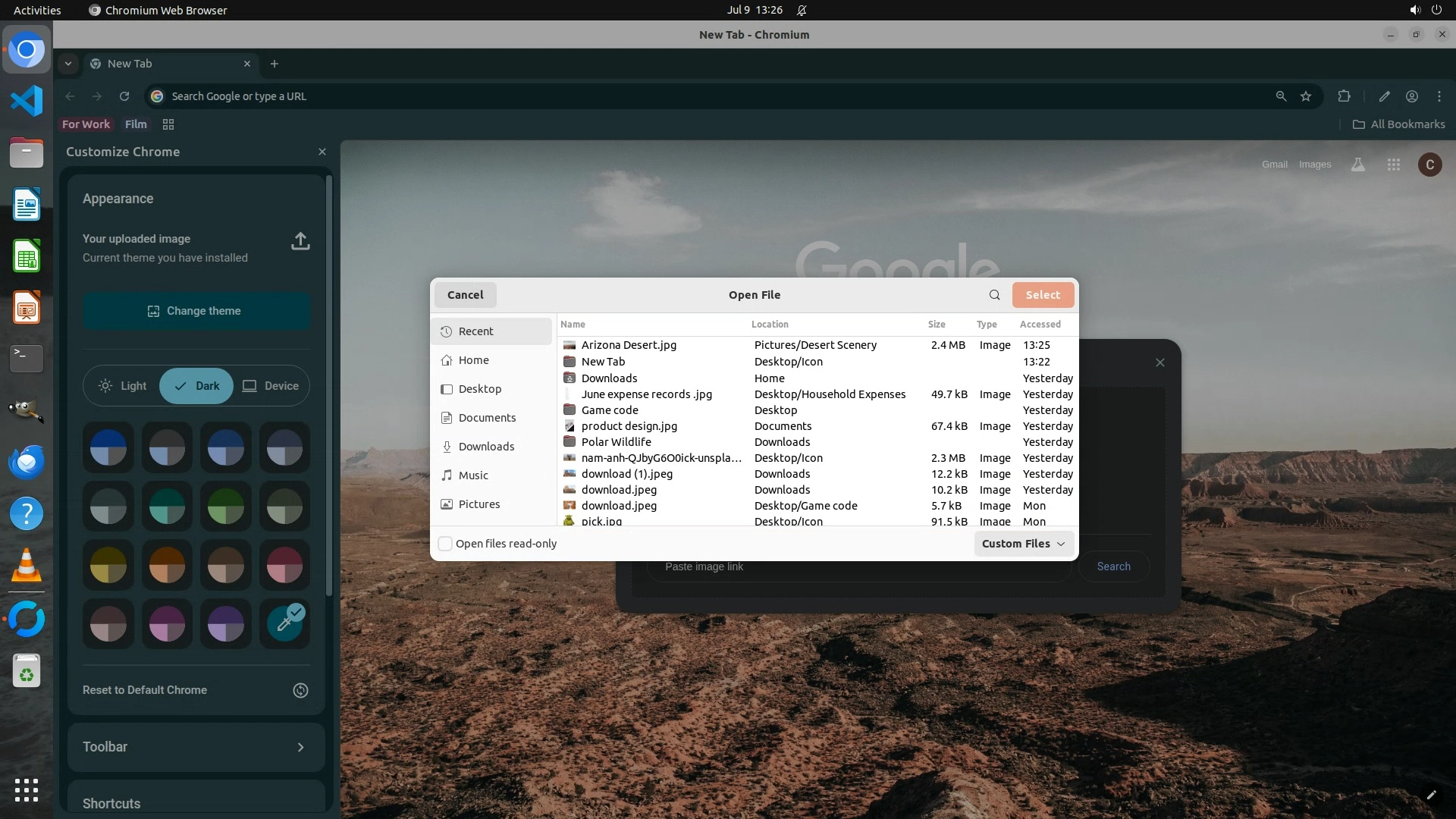Screen dimensions: 1456x819
Task: Select Arizona Desert.jpg file
Action: tap(629, 345)
